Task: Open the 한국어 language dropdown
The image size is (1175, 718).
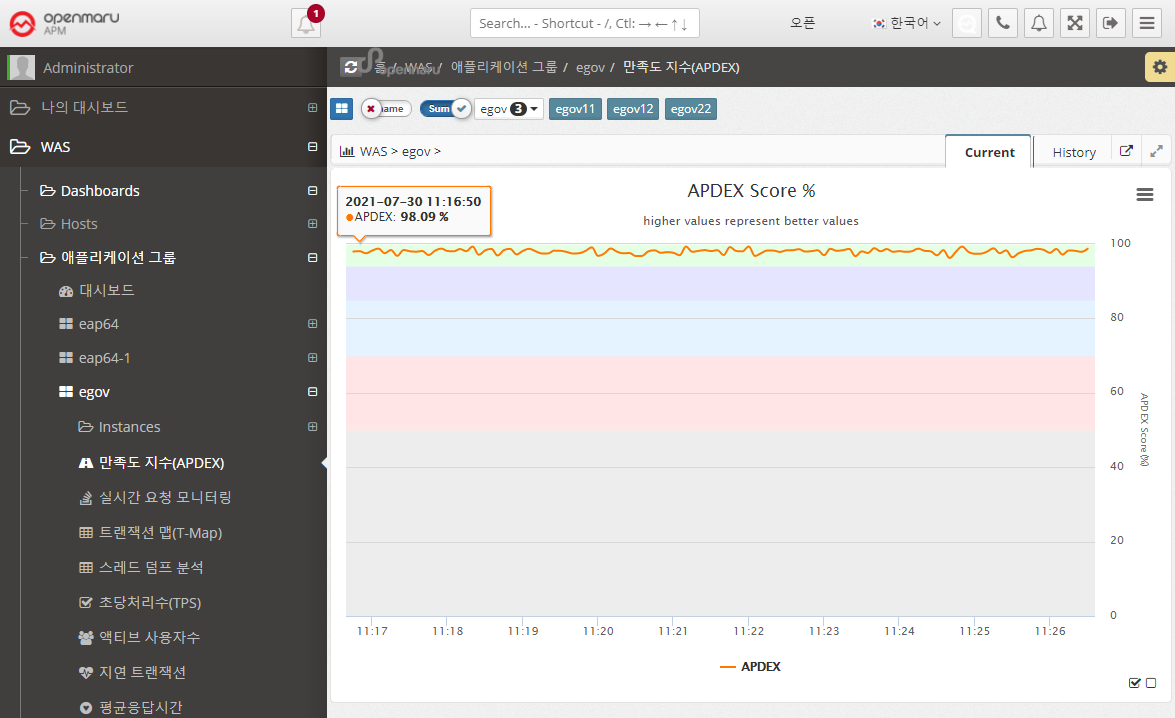Action: pos(906,23)
